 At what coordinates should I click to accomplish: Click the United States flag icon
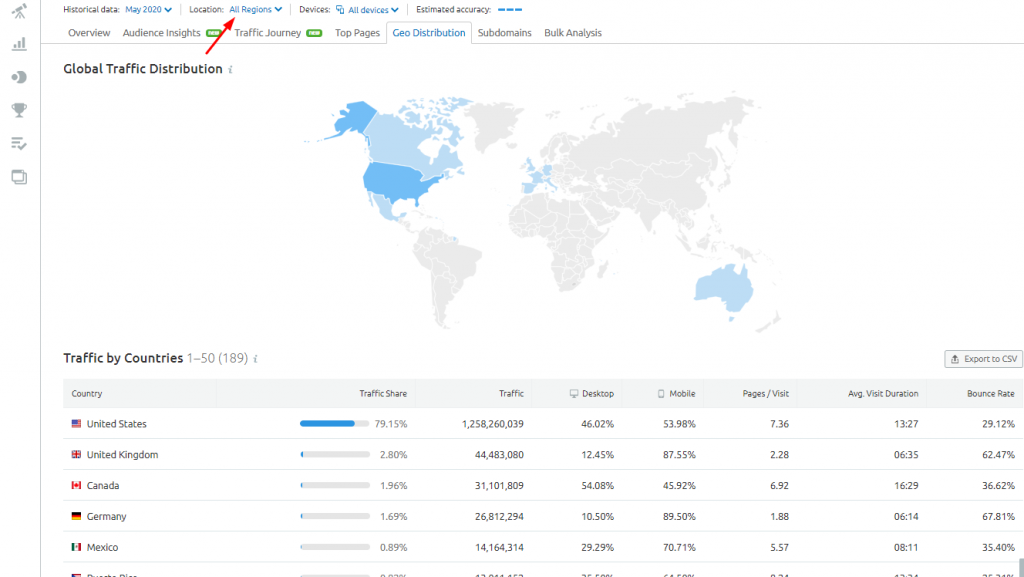click(76, 424)
